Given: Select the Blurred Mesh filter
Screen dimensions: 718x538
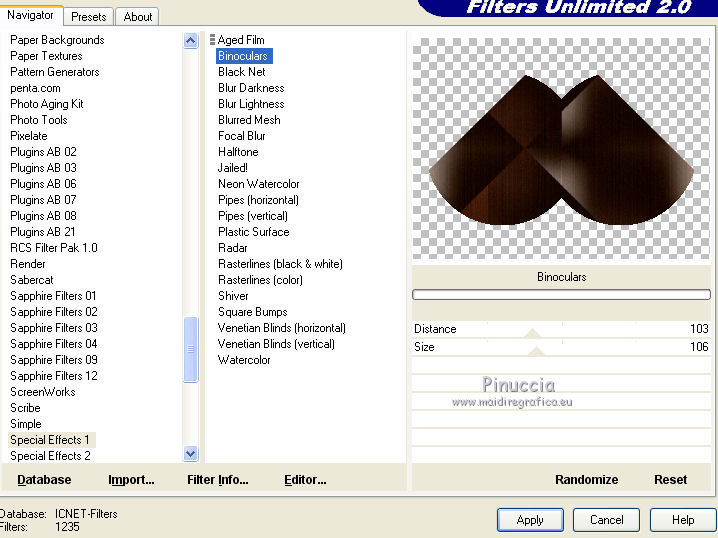Looking at the screenshot, I should pyautogui.click(x=249, y=120).
